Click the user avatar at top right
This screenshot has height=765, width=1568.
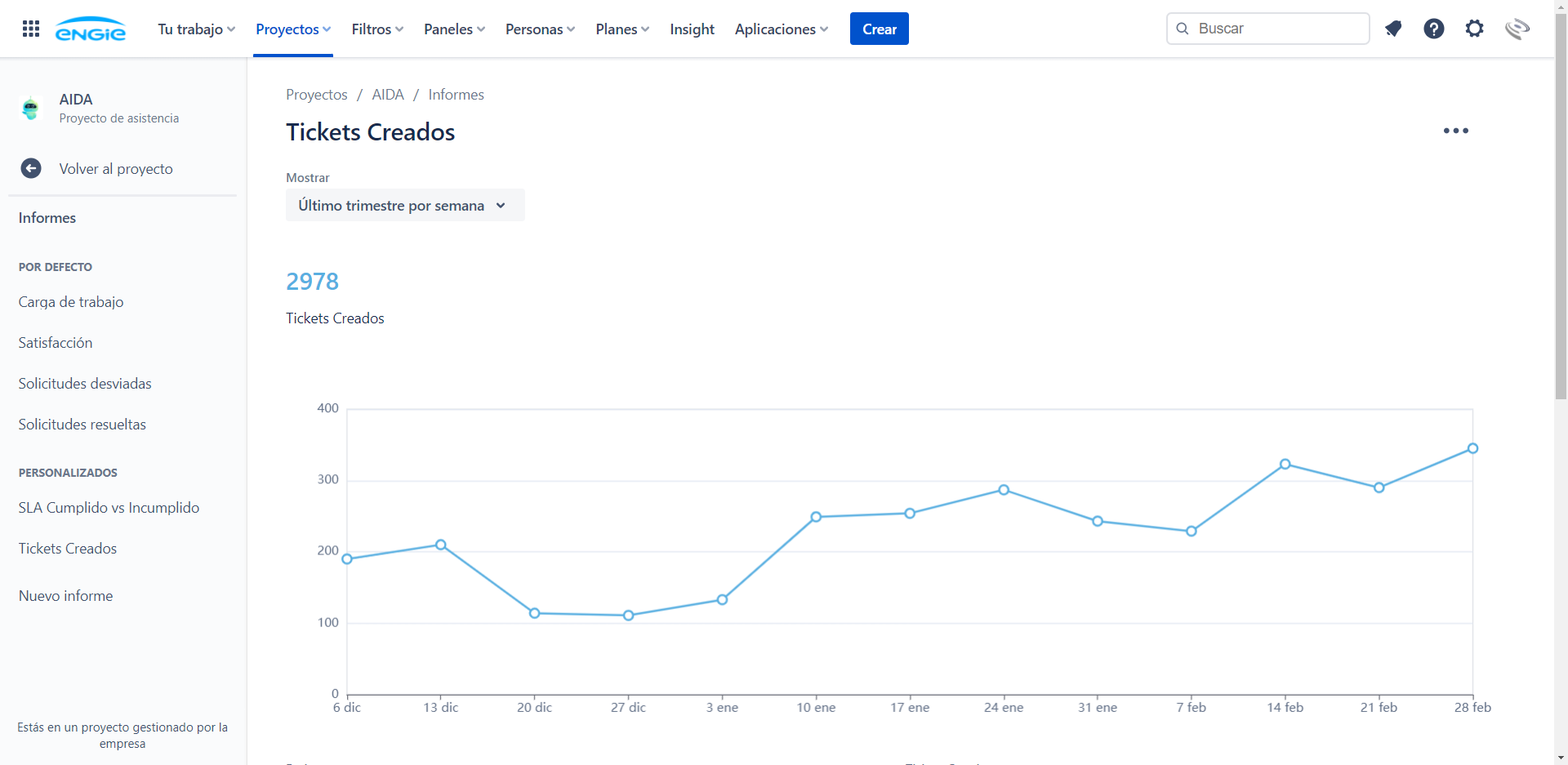pyautogui.click(x=1517, y=29)
